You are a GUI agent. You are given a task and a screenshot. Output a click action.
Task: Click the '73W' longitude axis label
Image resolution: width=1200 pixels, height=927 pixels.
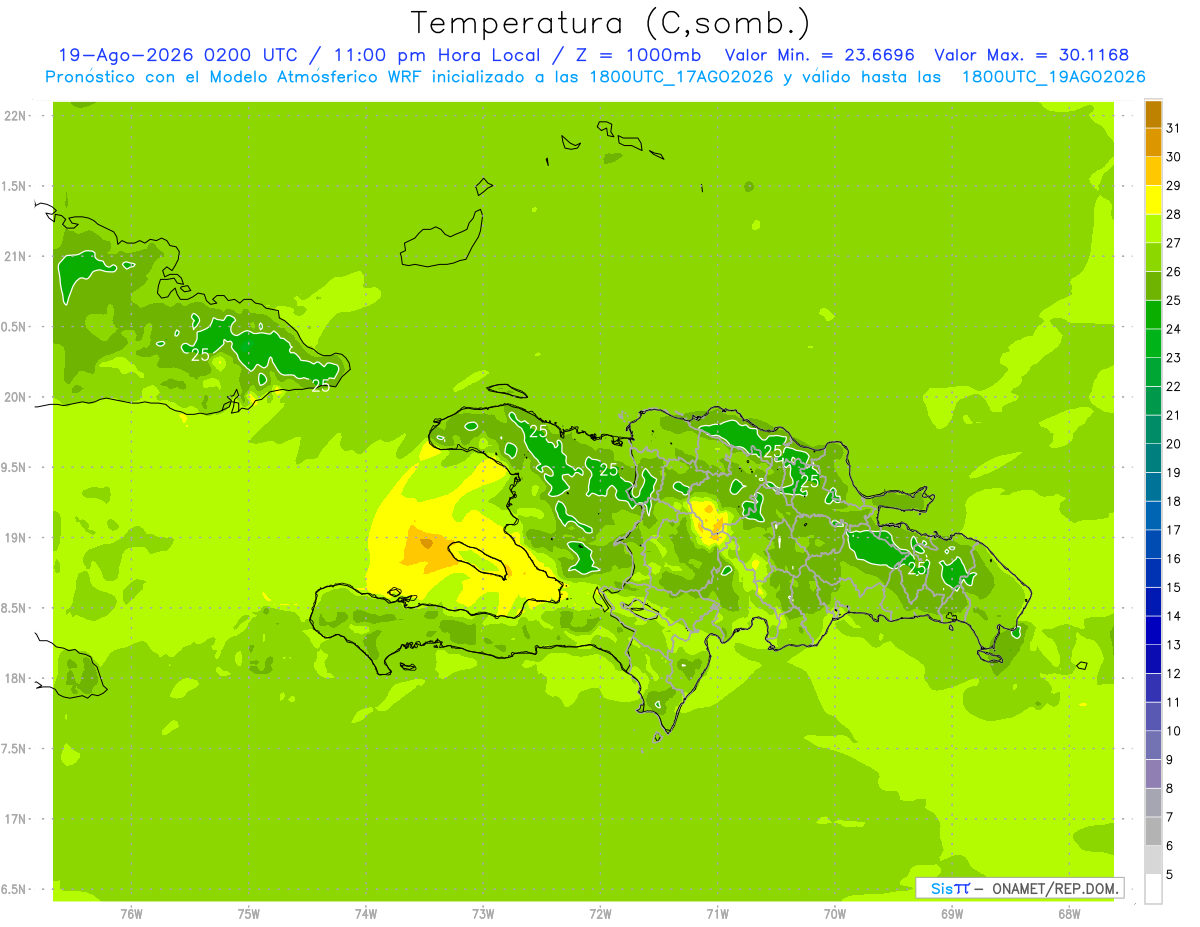click(483, 914)
